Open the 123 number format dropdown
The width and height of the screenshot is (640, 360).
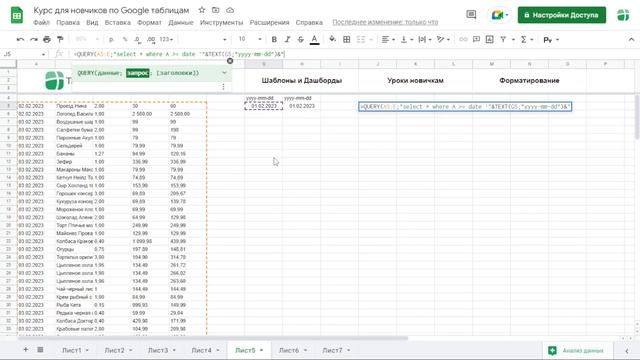click(166, 40)
